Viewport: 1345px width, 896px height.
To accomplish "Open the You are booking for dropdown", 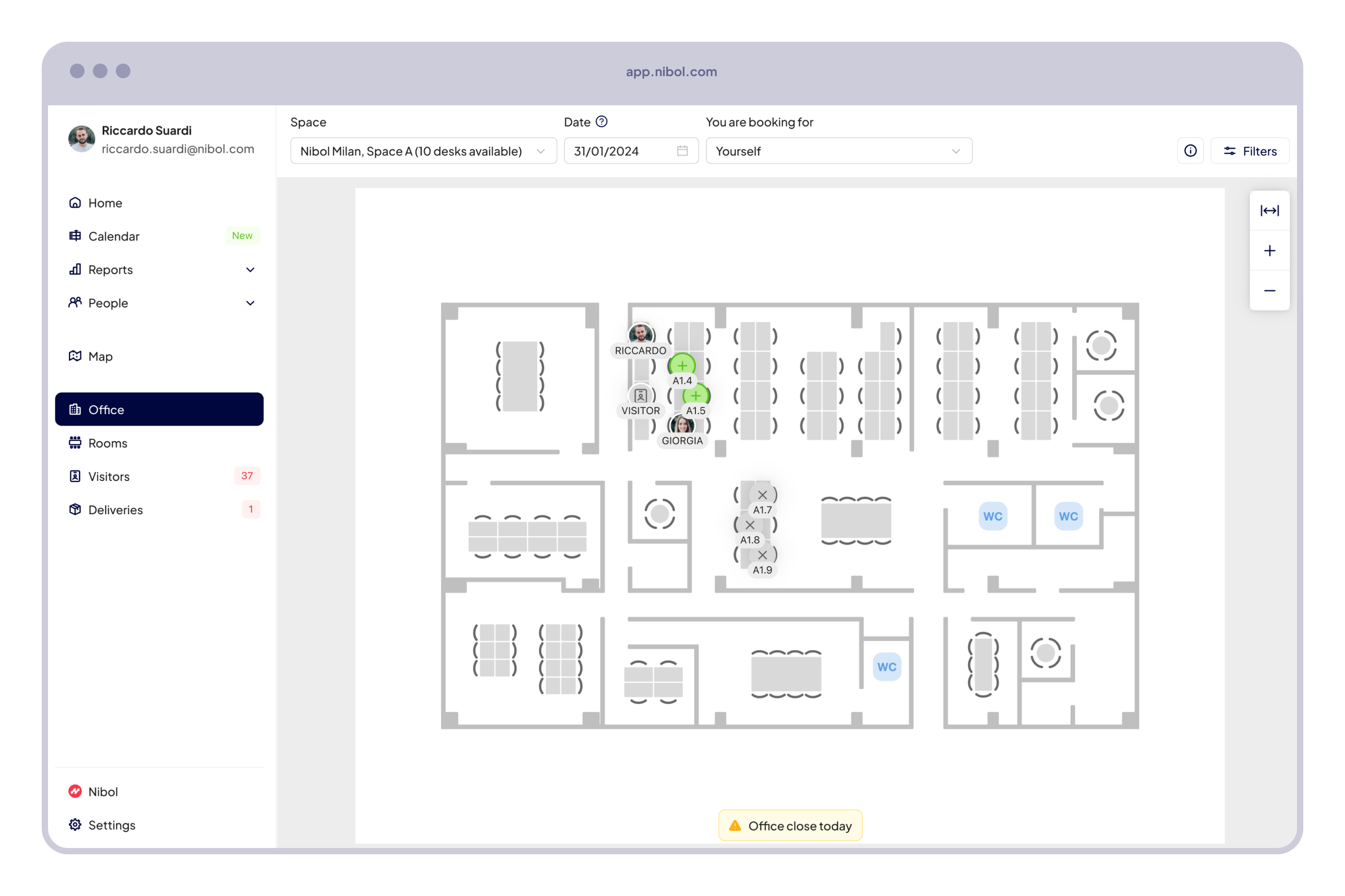I will point(838,151).
